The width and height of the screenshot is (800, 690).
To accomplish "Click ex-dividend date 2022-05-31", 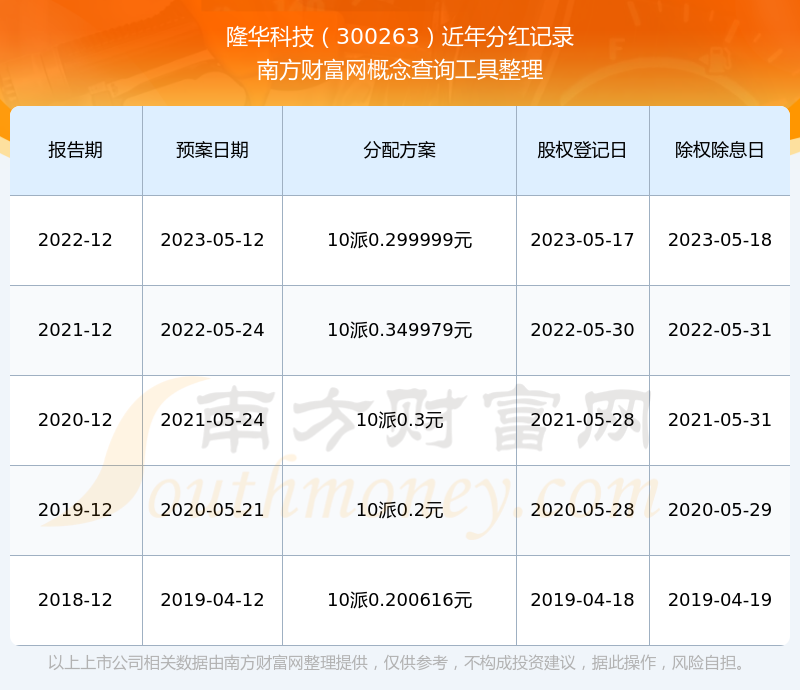I will tap(719, 330).
